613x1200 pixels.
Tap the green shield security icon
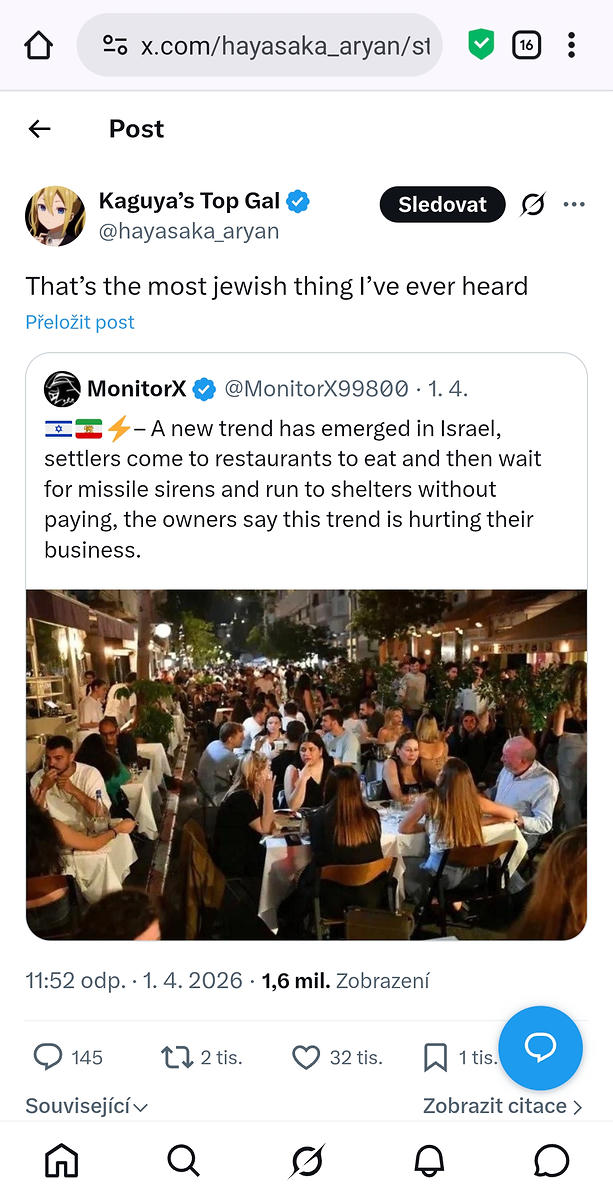[x=482, y=45]
